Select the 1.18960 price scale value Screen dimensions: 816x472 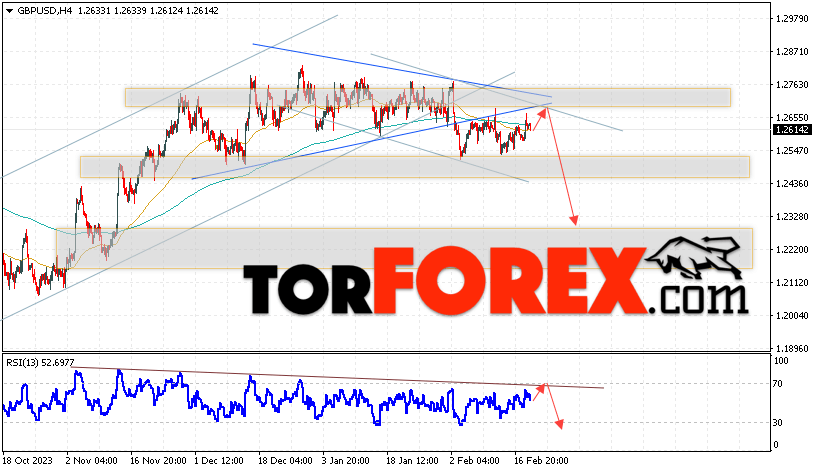point(792,349)
